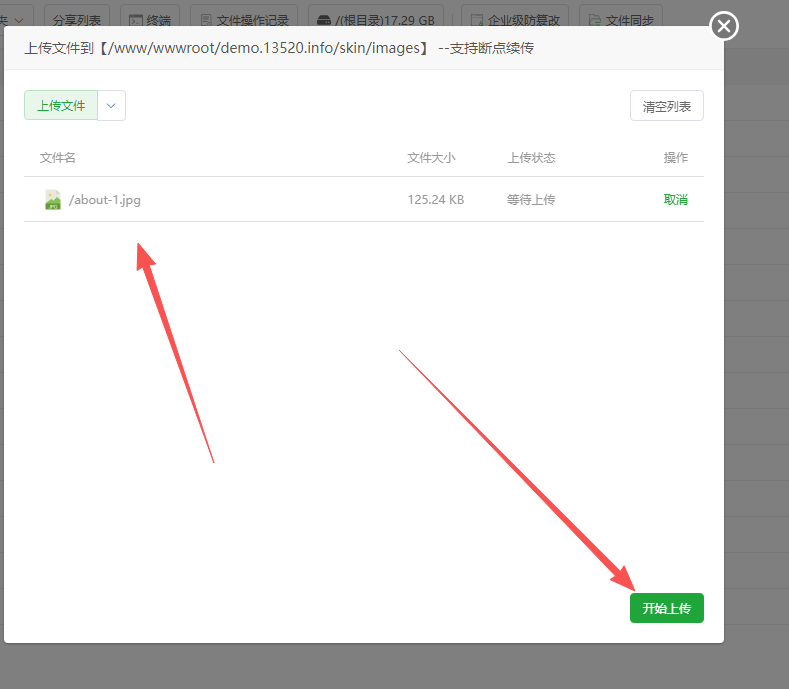
Task: Cancel upload of about-1.jpg via 取消
Action: 675,200
